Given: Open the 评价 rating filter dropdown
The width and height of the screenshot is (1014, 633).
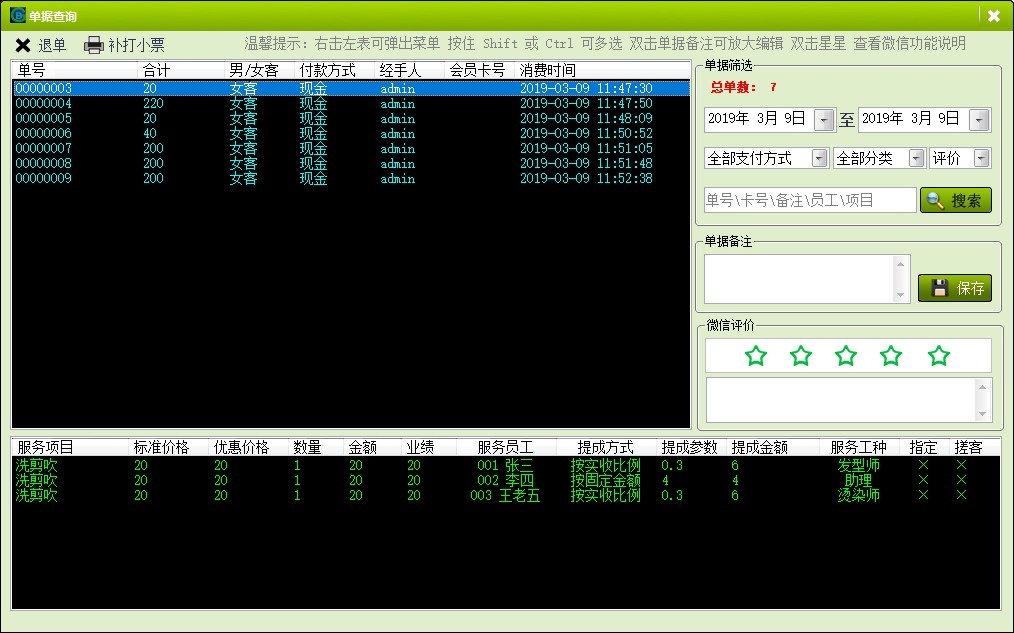Looking at the screenshot, I should click(x=981, y=158).
